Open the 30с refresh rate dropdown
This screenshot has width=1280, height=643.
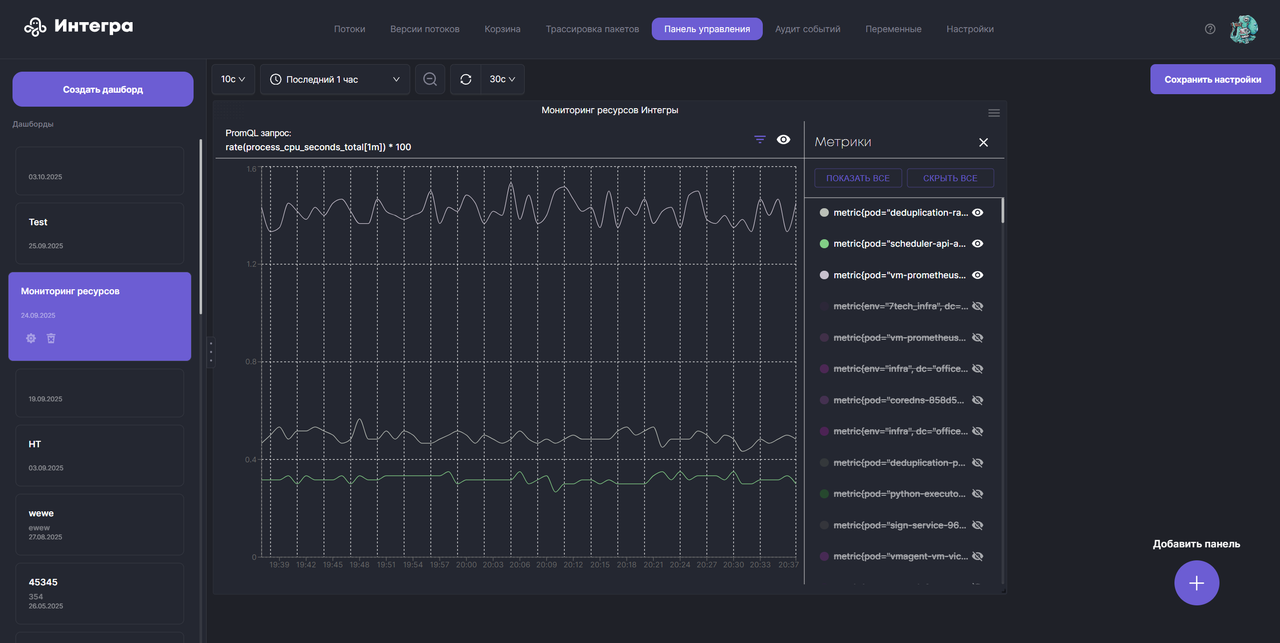pyautogui.click(x=503, y=79)
